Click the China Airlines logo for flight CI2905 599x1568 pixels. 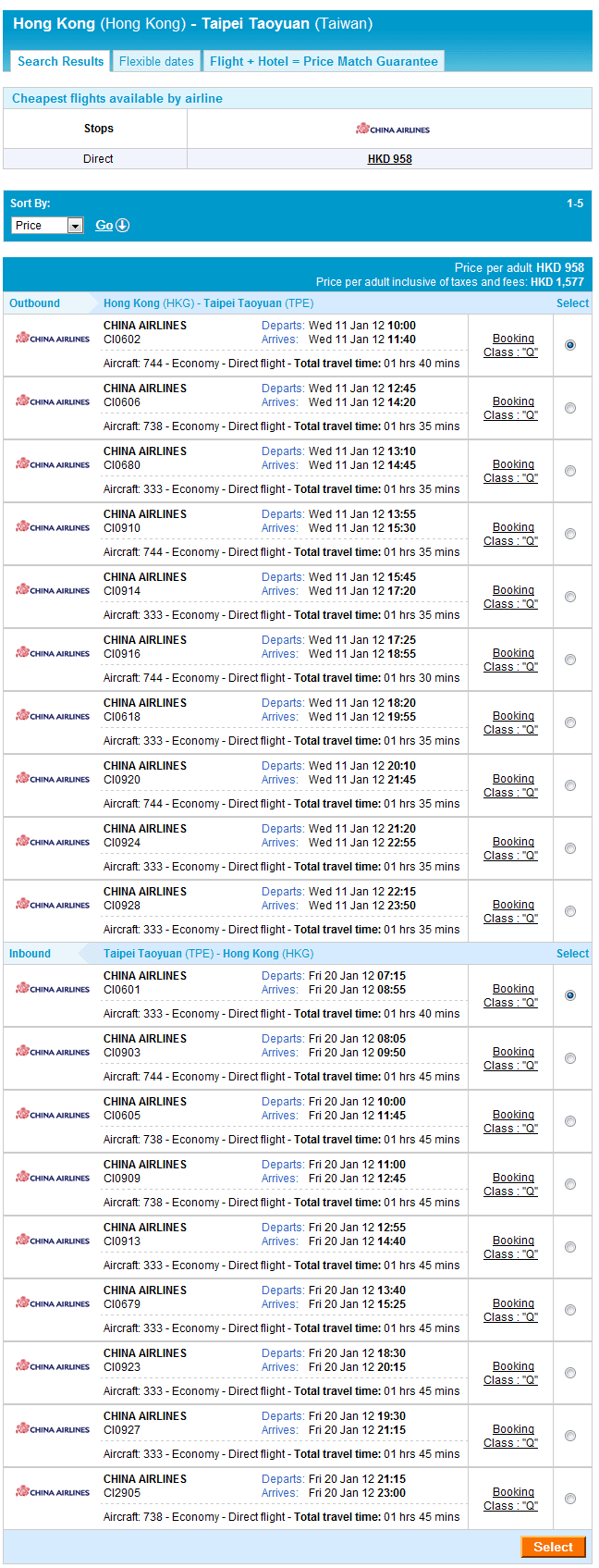pos(53,1492)
